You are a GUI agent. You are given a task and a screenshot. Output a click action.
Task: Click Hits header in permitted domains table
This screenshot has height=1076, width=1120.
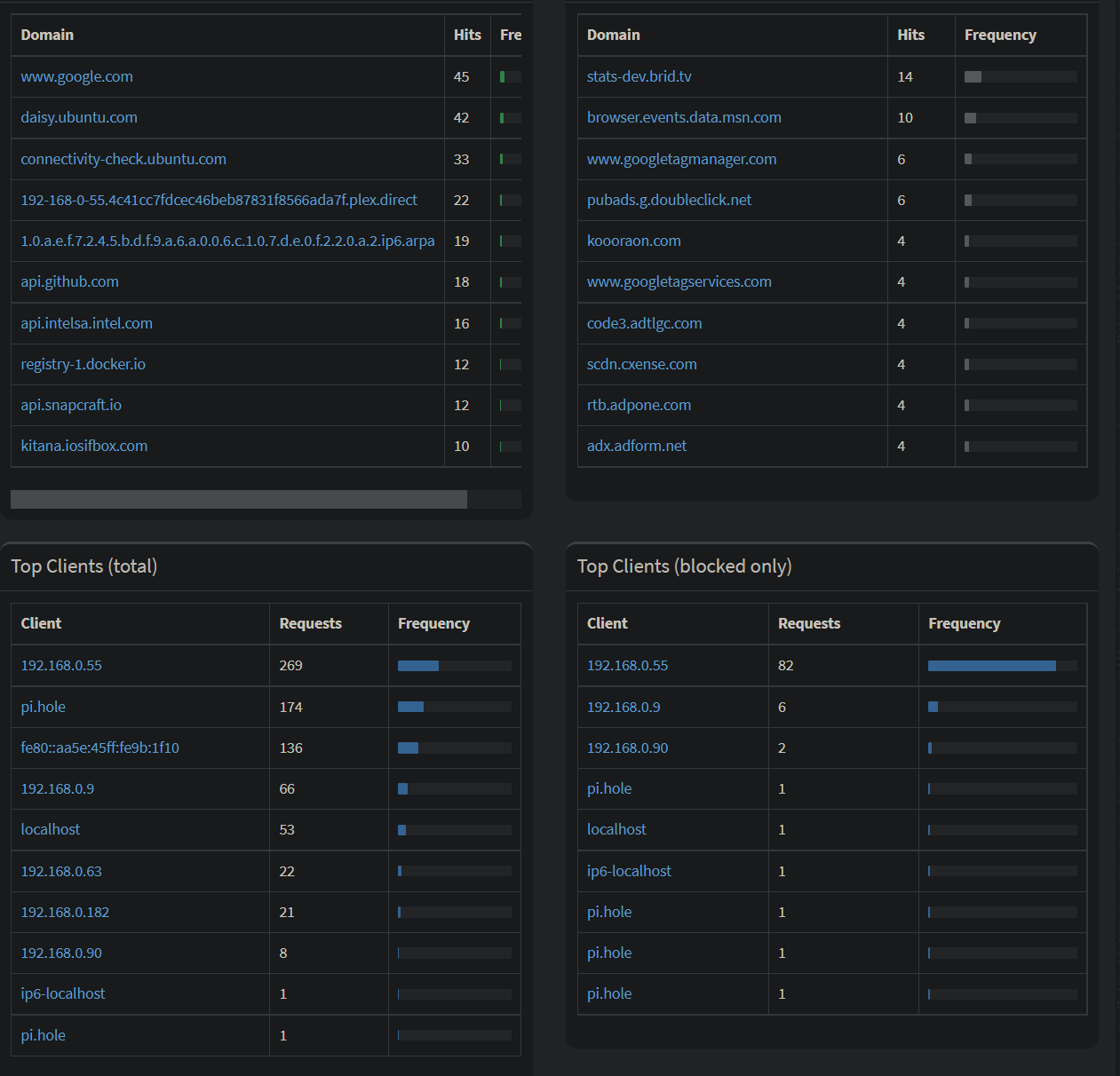(x=467, y=35)
